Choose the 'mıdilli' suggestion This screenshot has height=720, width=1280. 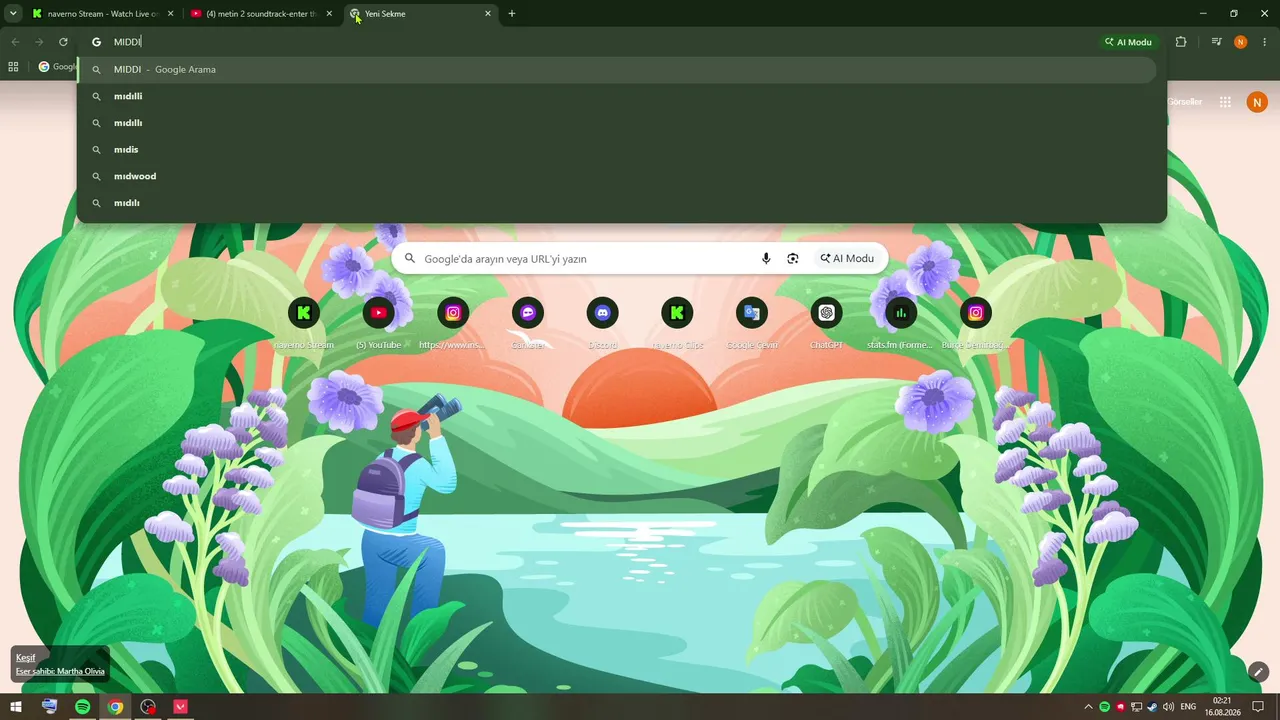pyautogui.click(x=617, y=96)
